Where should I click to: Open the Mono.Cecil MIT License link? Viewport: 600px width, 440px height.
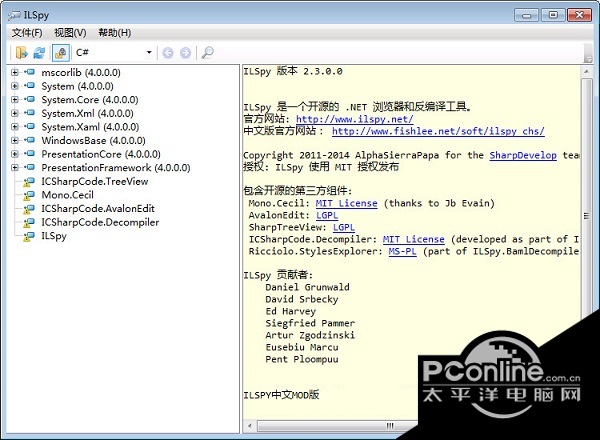pyautogui.click(x=346, y=203)
